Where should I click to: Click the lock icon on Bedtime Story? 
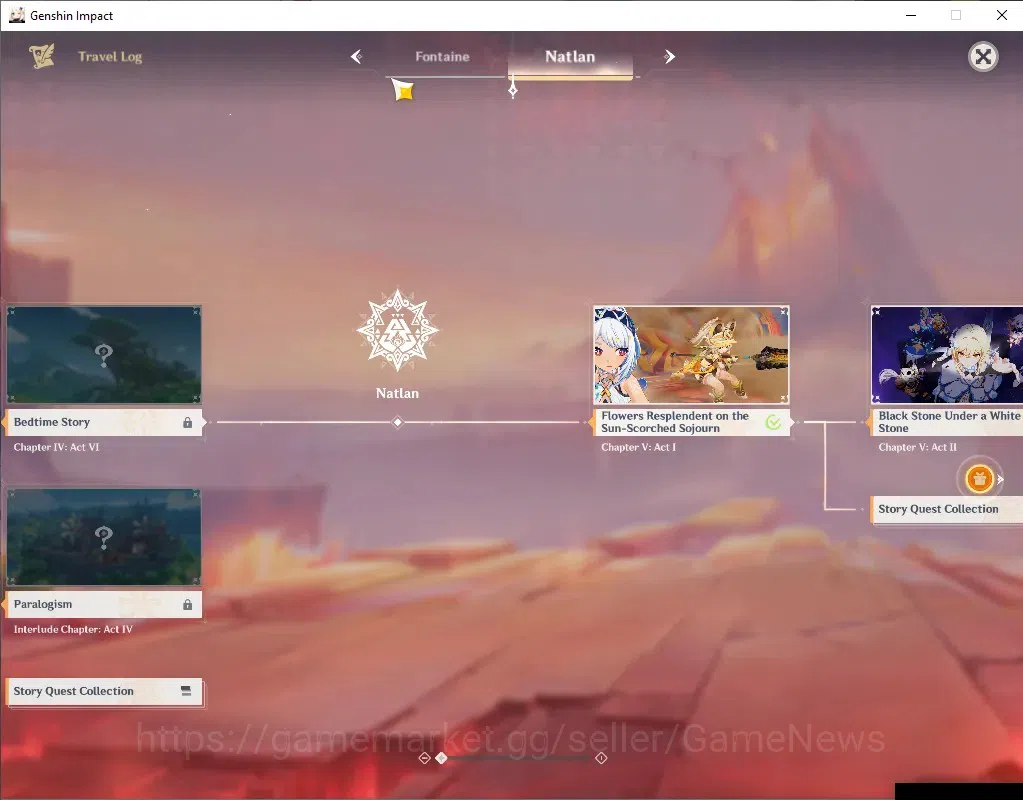(x=188, y=423)
